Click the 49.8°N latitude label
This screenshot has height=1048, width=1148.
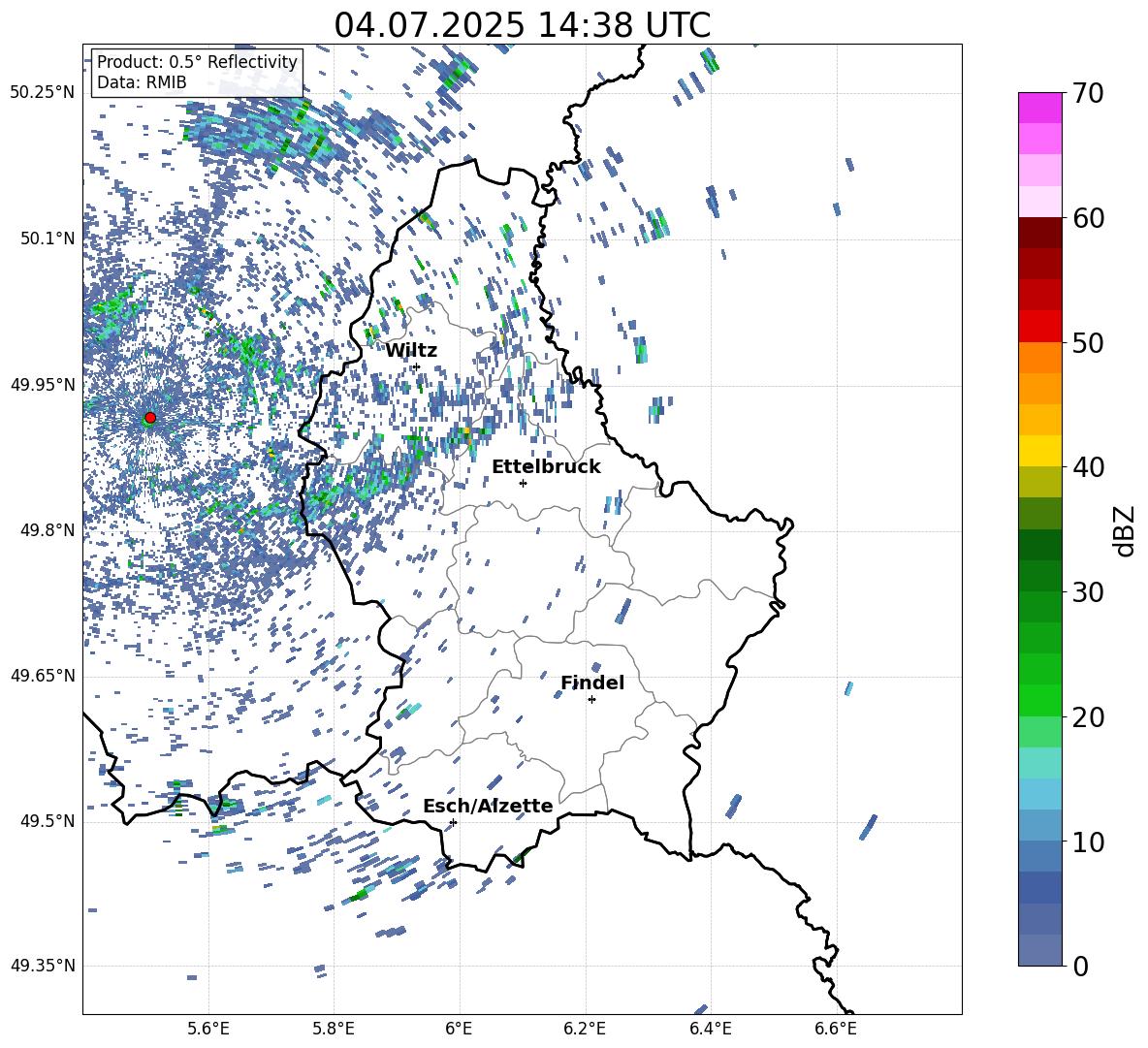(x=48, y=530)
